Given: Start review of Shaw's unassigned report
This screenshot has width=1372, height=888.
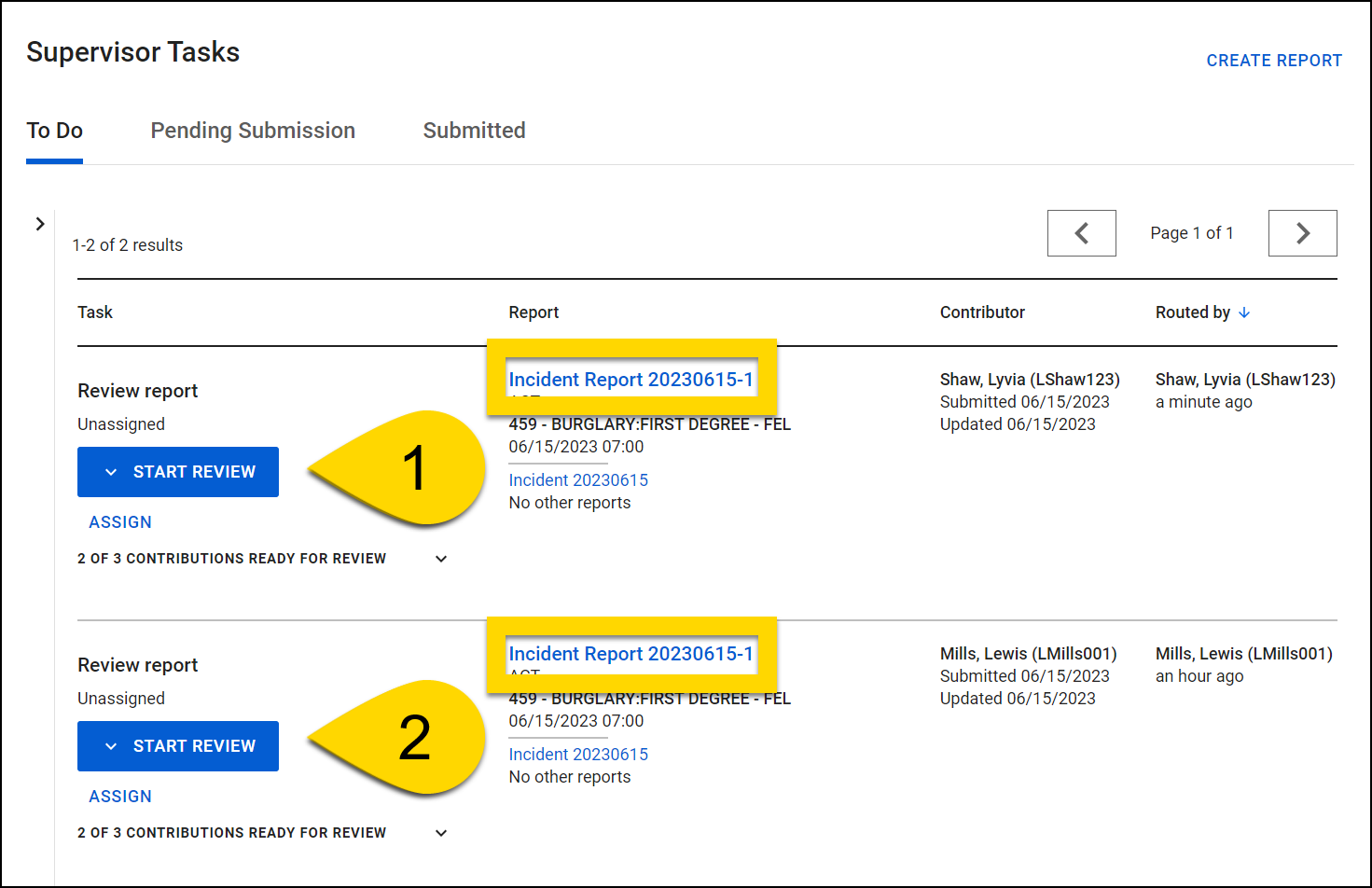Looking at the screenshot, I should [x=193, y=472].
